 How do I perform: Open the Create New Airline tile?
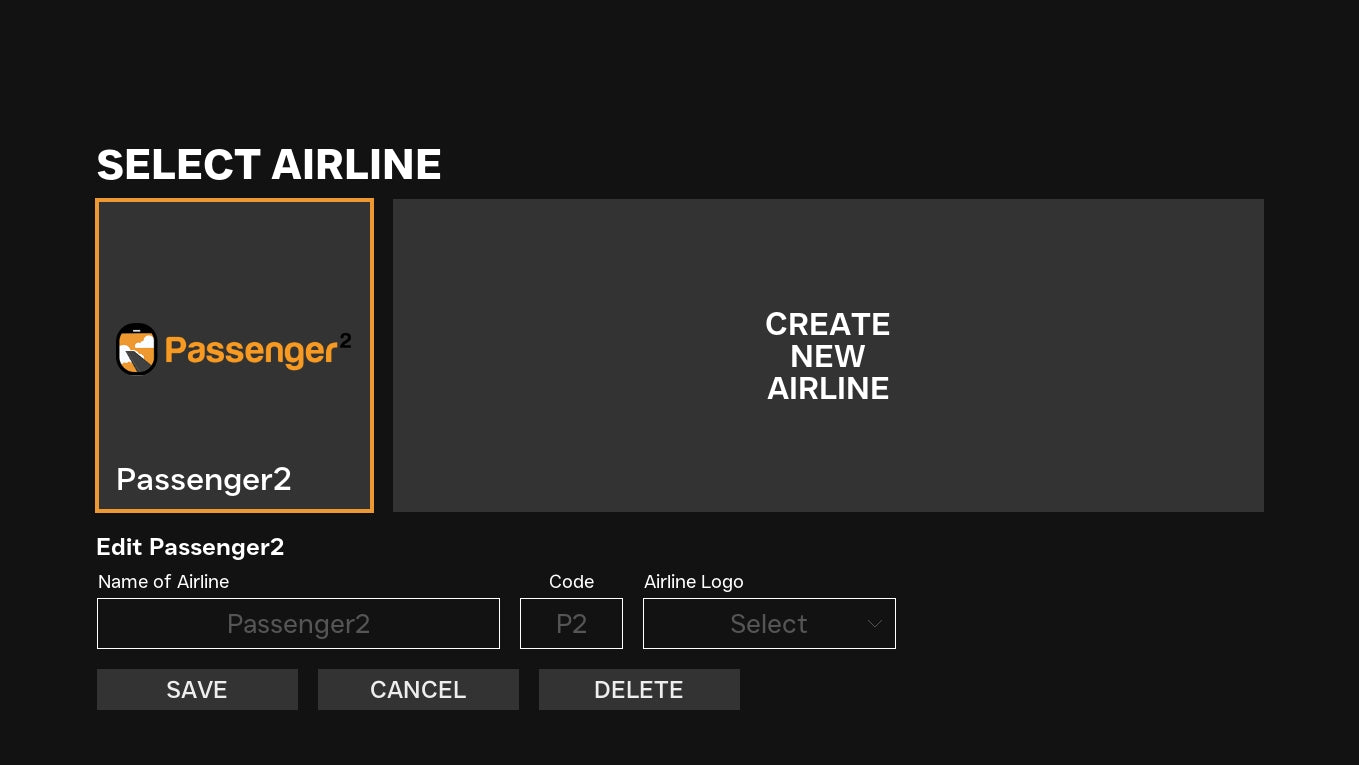point(827,356)
